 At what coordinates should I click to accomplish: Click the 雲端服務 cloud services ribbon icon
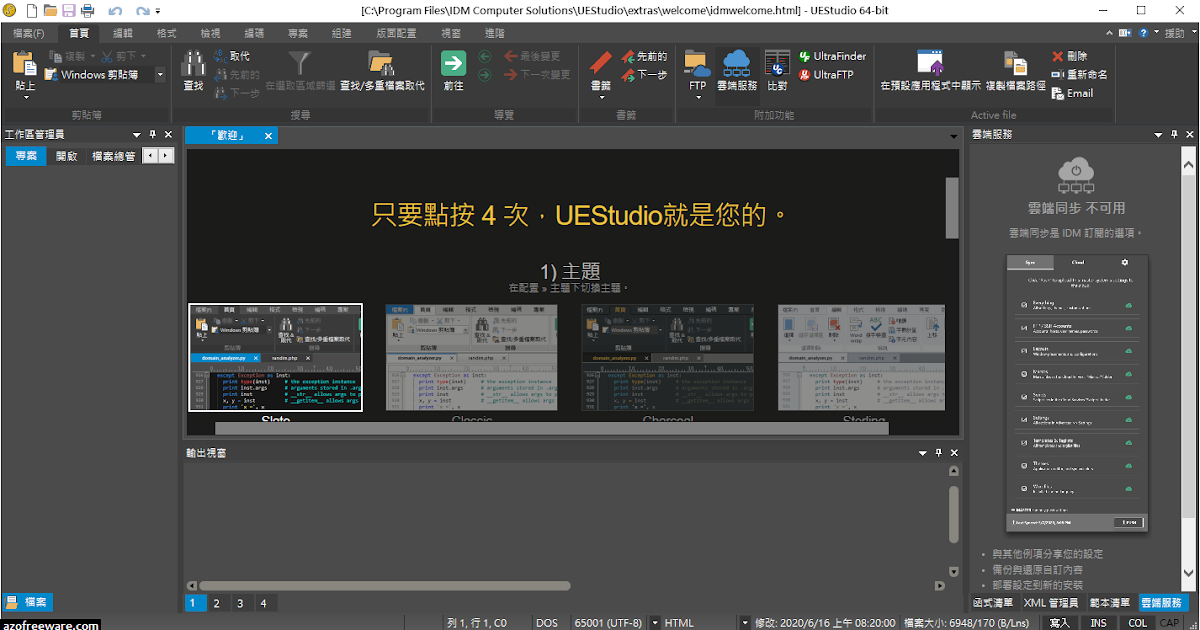(x=736, y=62)
